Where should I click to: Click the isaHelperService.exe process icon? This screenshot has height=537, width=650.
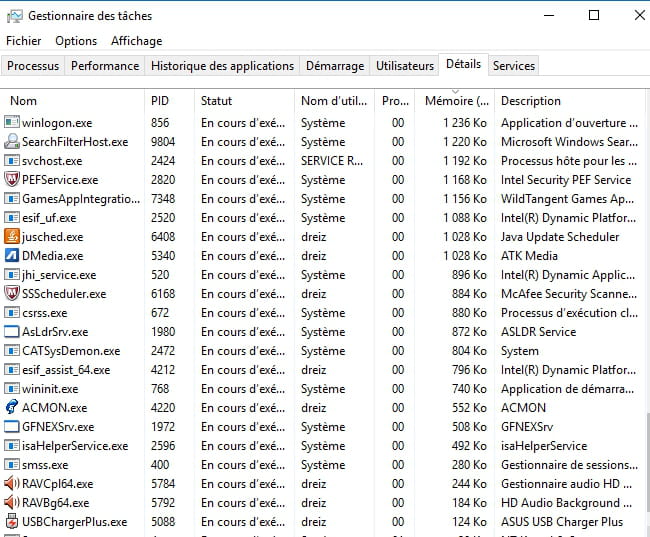[12, 446]
